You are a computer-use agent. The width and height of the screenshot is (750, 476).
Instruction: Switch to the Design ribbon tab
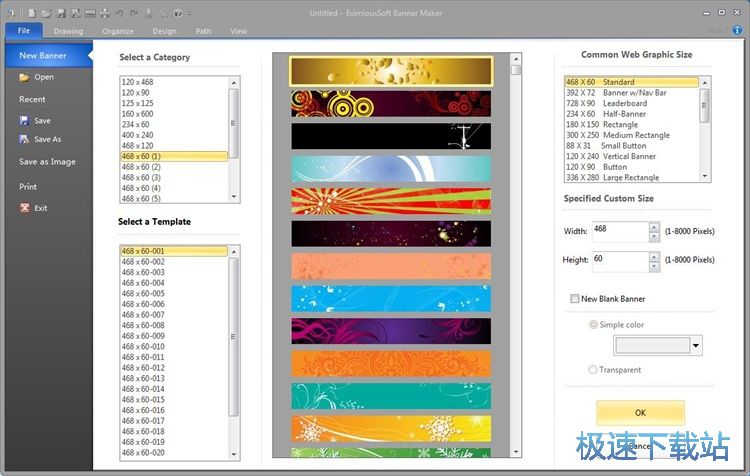click(165, 31)
